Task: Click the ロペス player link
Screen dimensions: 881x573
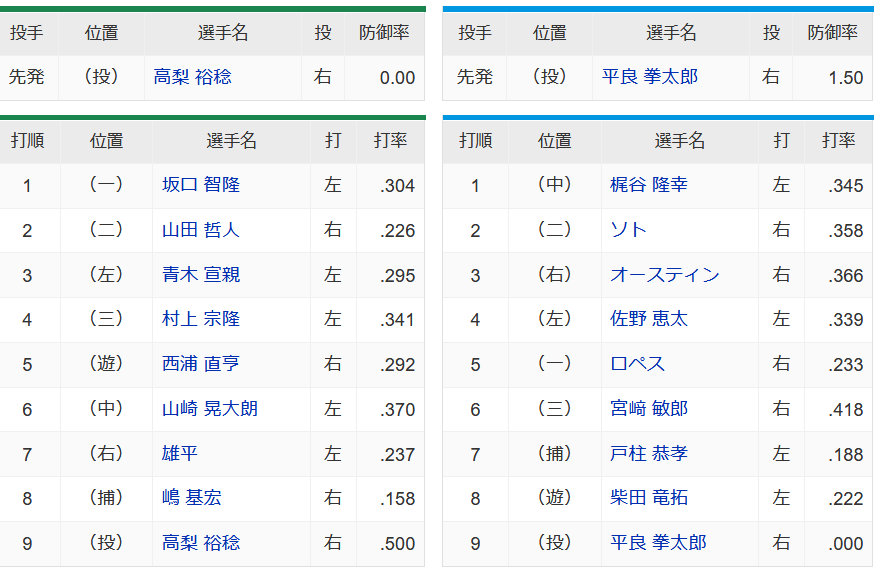Action: tap(637, 364)
